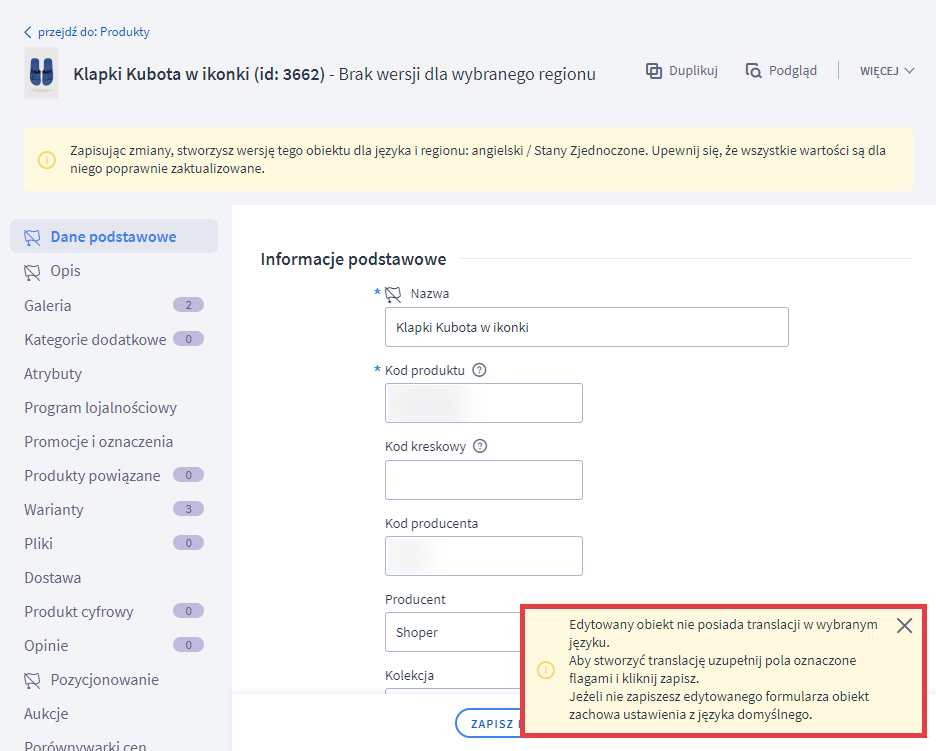Viewport: 936px width, 751px height.
Task: Focus the Kod kreskowy input field
Action: tap(483, 480)
